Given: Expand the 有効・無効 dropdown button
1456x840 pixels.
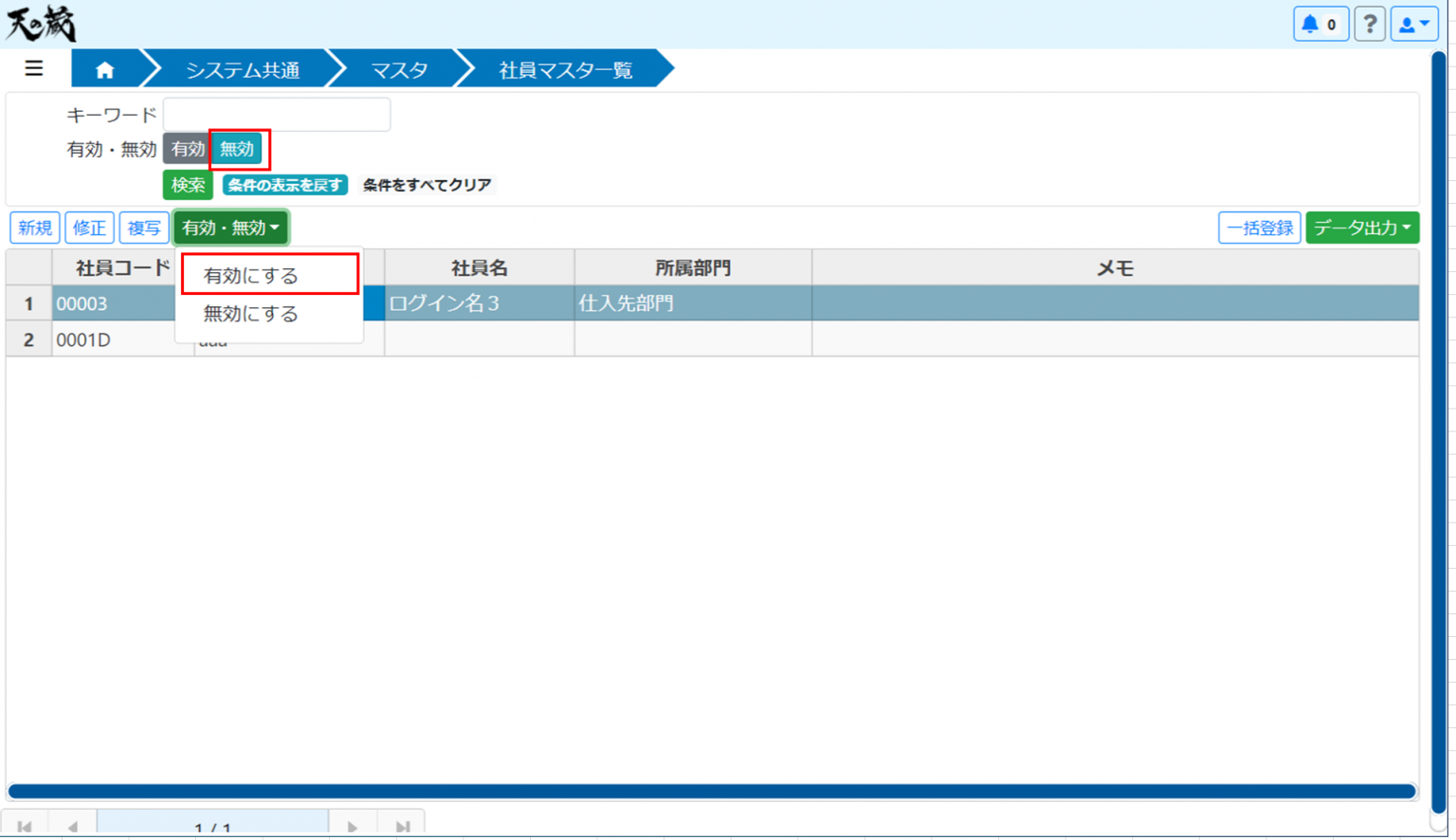Looking at the screenshot, I should tap(230, 228).
